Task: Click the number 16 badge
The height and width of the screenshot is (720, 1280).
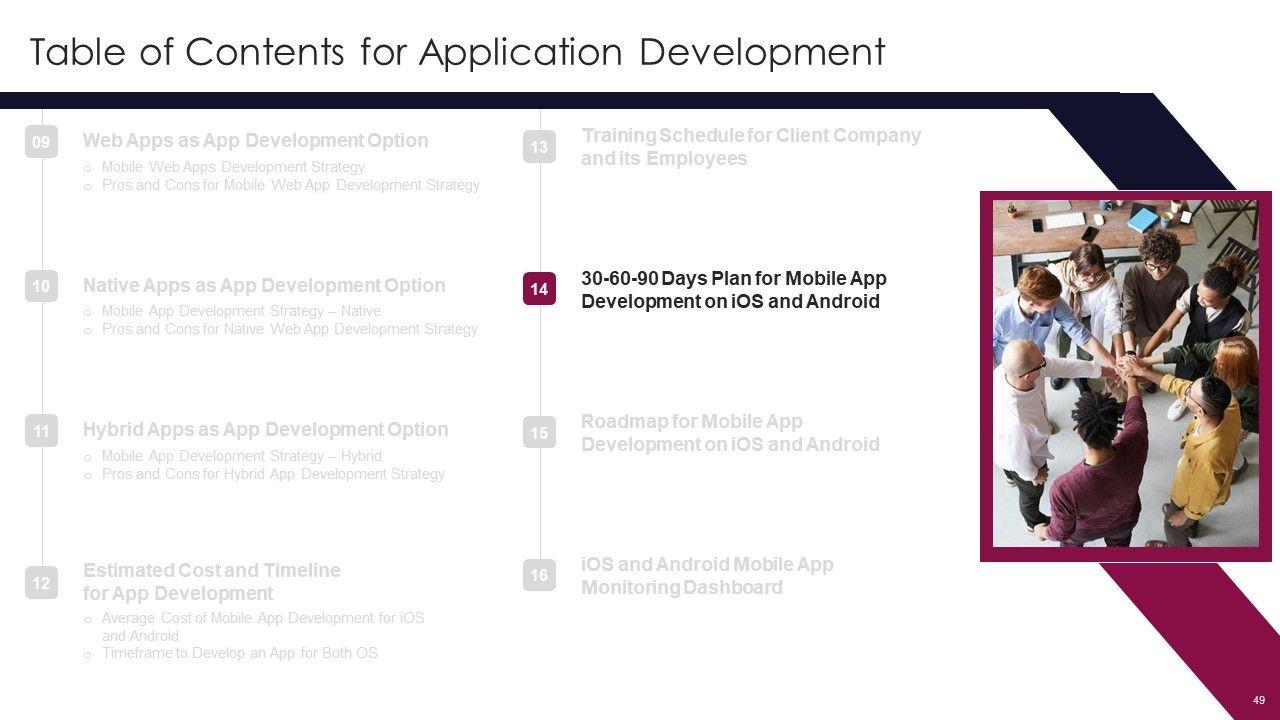Action: pyautogui.click(x=539, y=576)
